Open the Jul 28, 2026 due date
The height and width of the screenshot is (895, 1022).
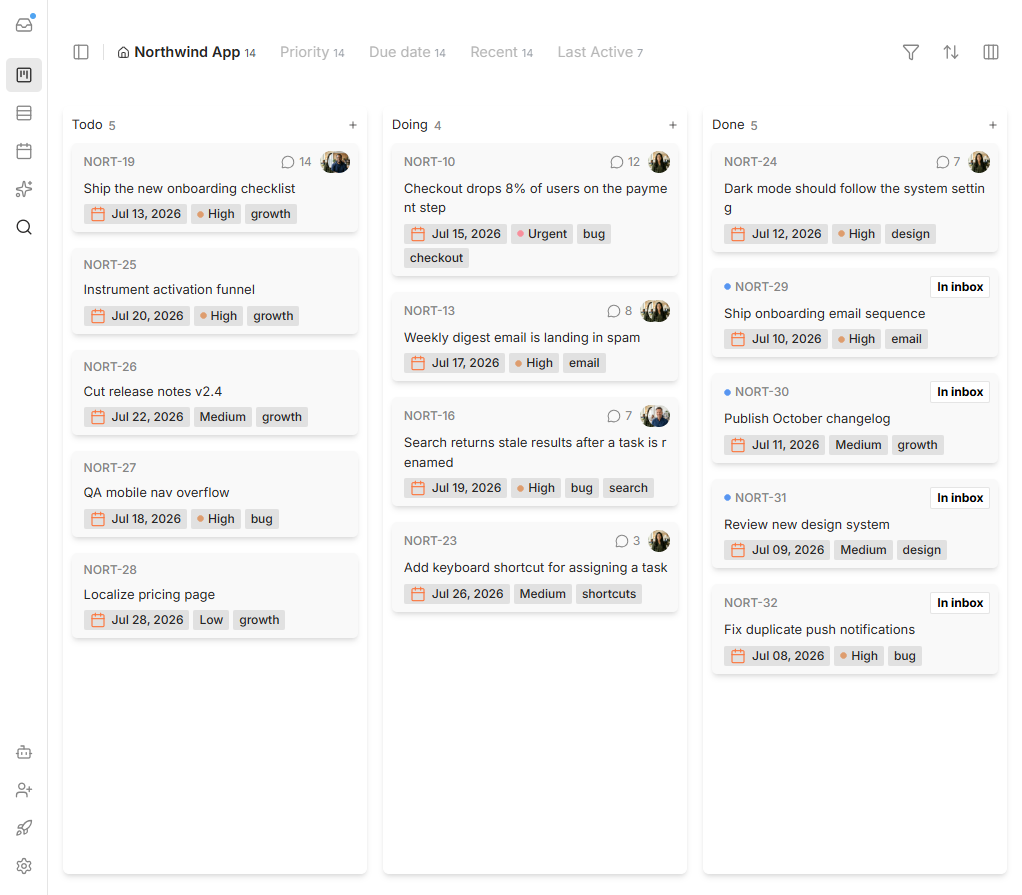coord(137,620)
